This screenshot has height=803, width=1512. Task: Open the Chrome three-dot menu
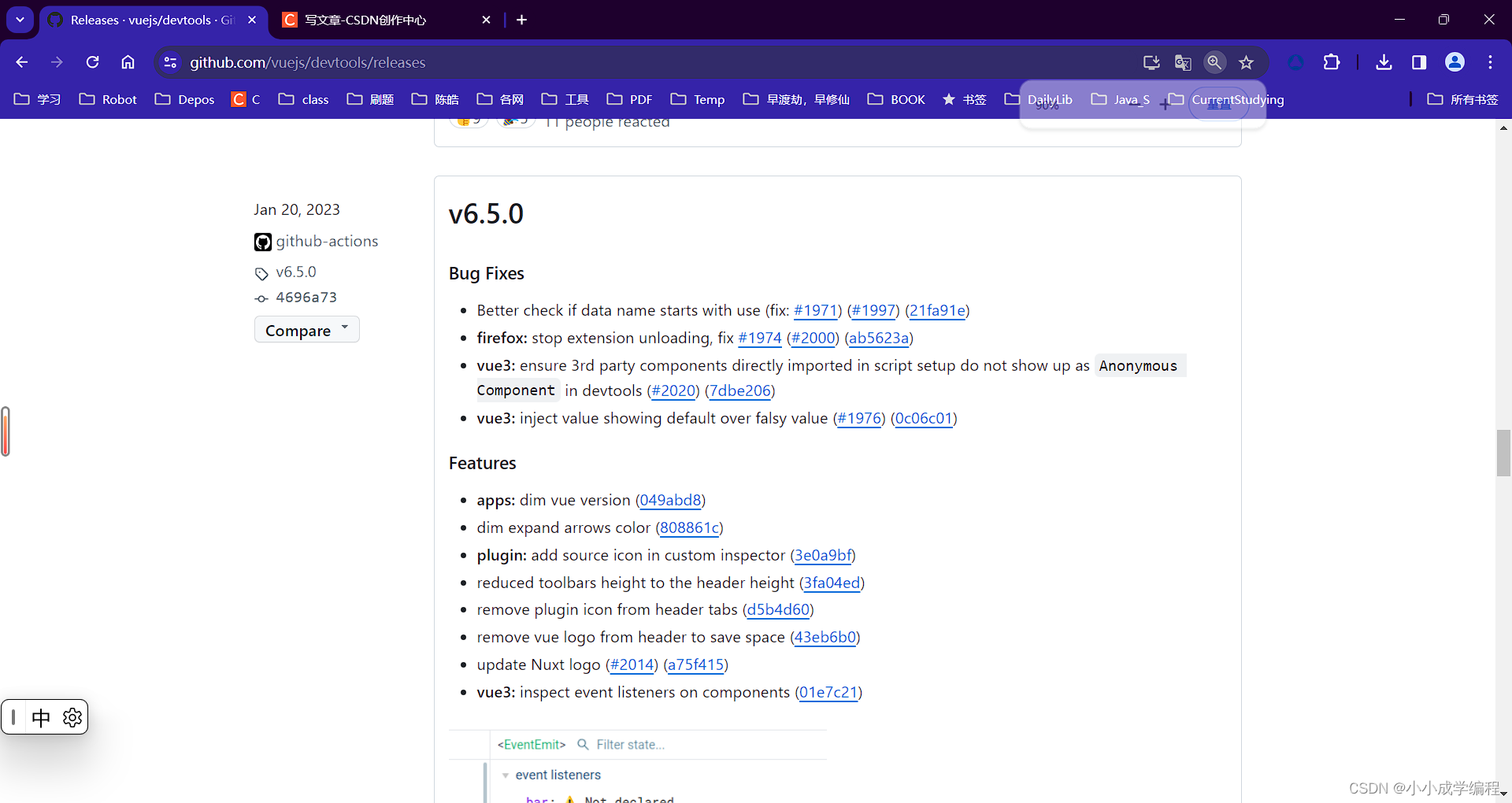coord(1491,61)
